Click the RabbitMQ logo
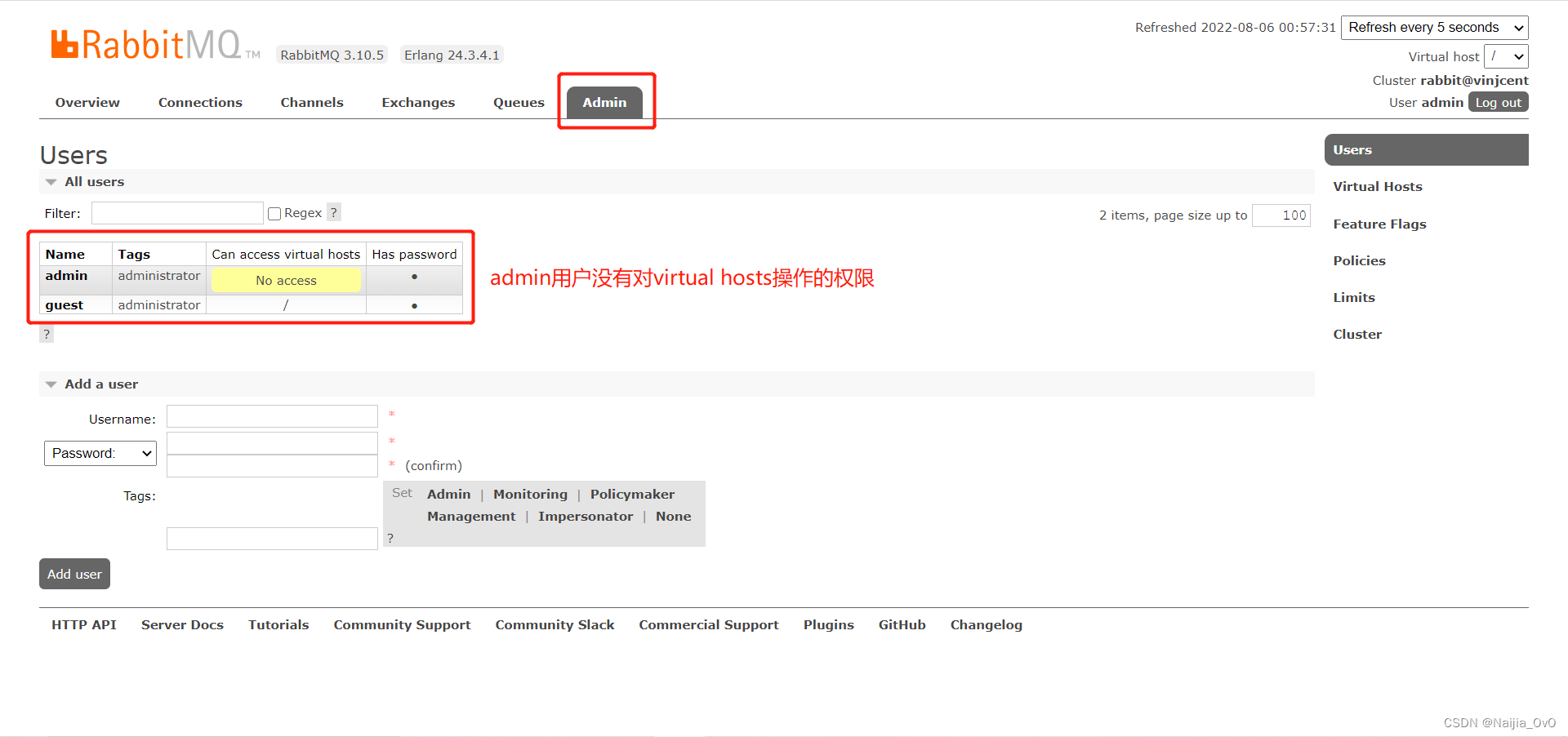The width and height of the screenshot is (1568, 737). pyautogui.click(x=155, y=45)
